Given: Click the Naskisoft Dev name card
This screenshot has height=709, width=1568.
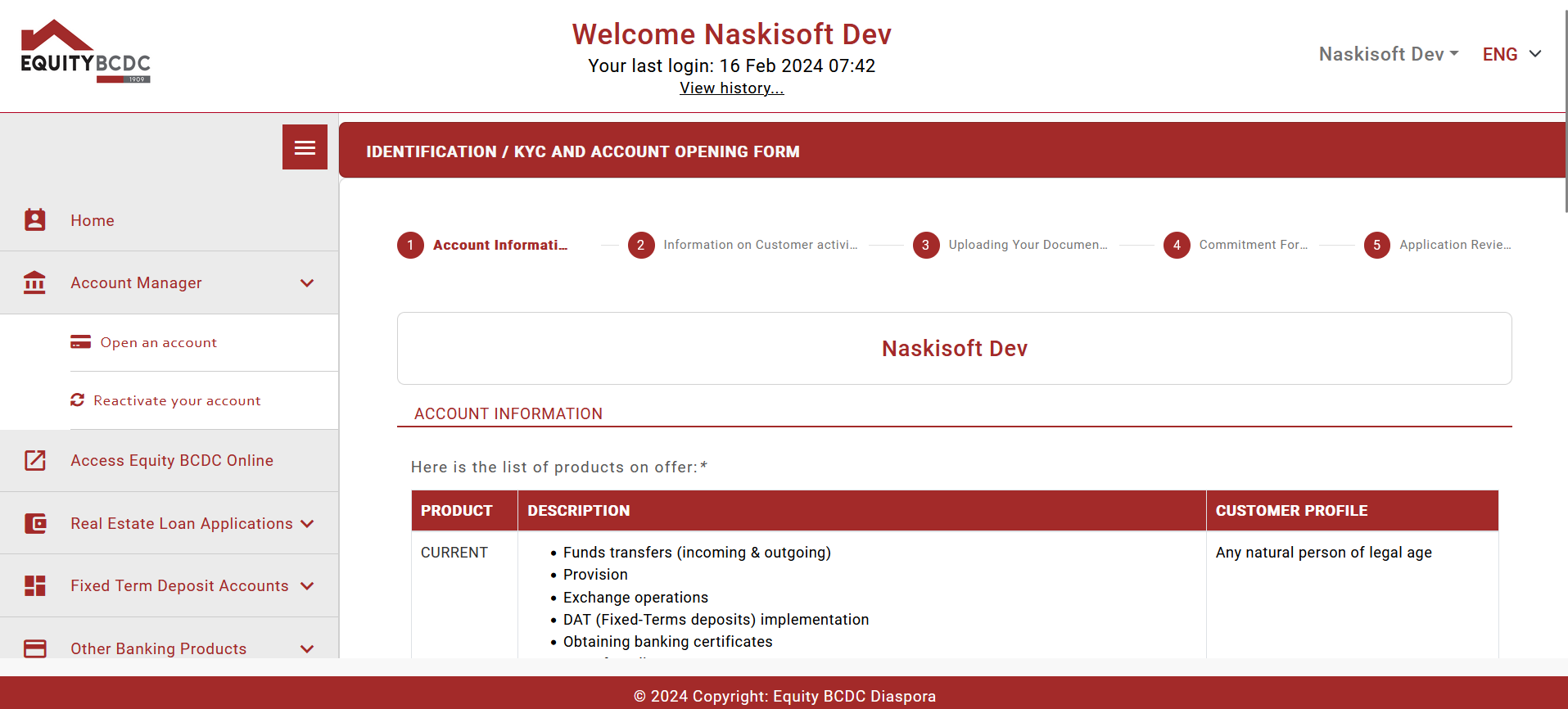Looking at the screenshot, I should coord(955,349).
